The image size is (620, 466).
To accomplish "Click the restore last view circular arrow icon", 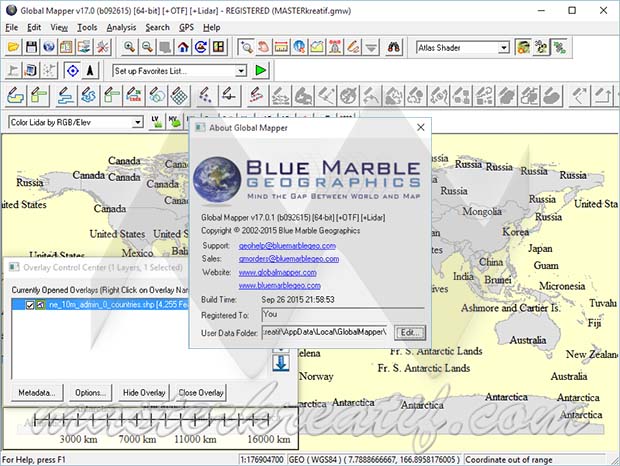I will click(x=201, y=47).
